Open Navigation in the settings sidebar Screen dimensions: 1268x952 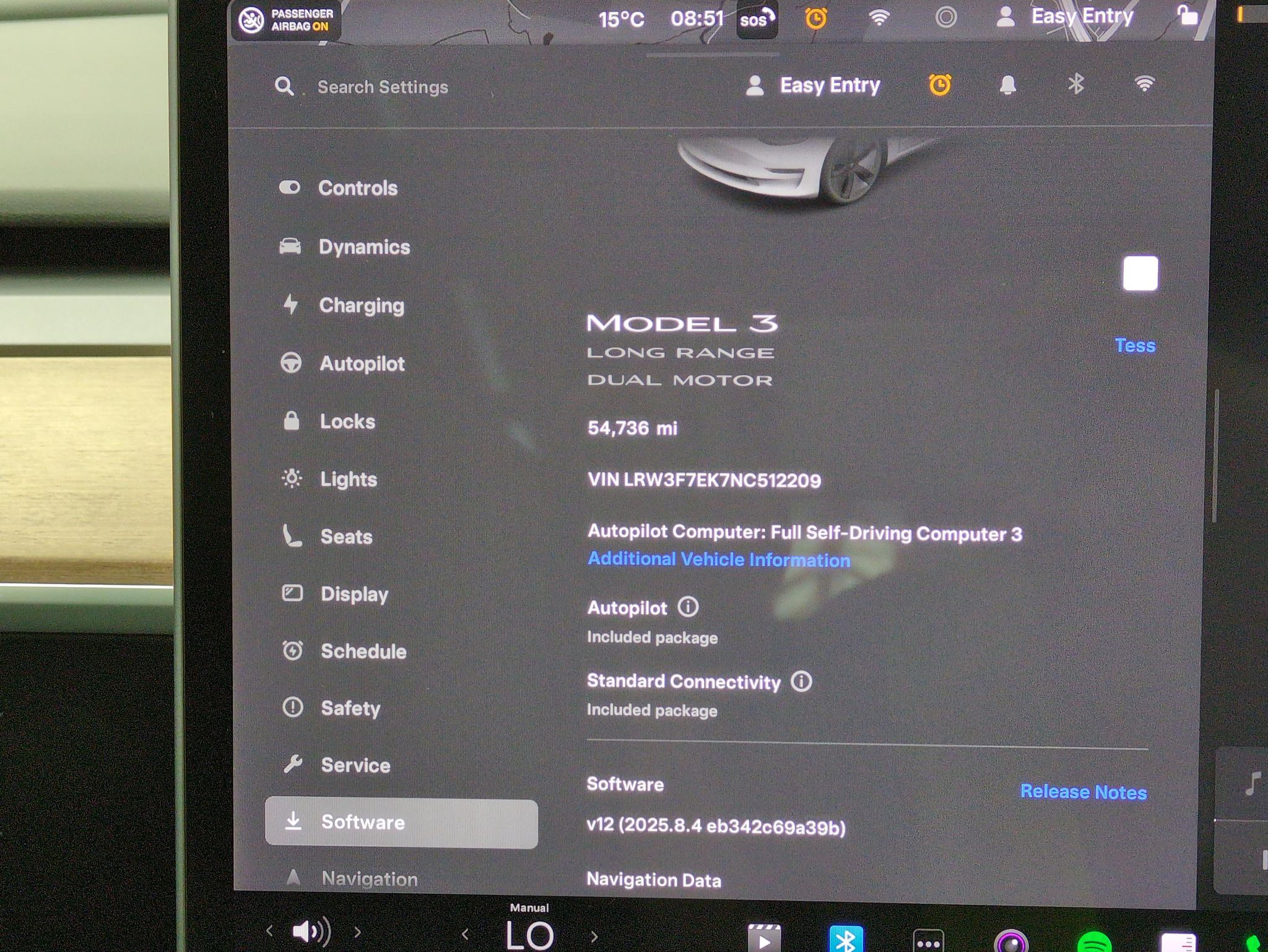(351, 878)
